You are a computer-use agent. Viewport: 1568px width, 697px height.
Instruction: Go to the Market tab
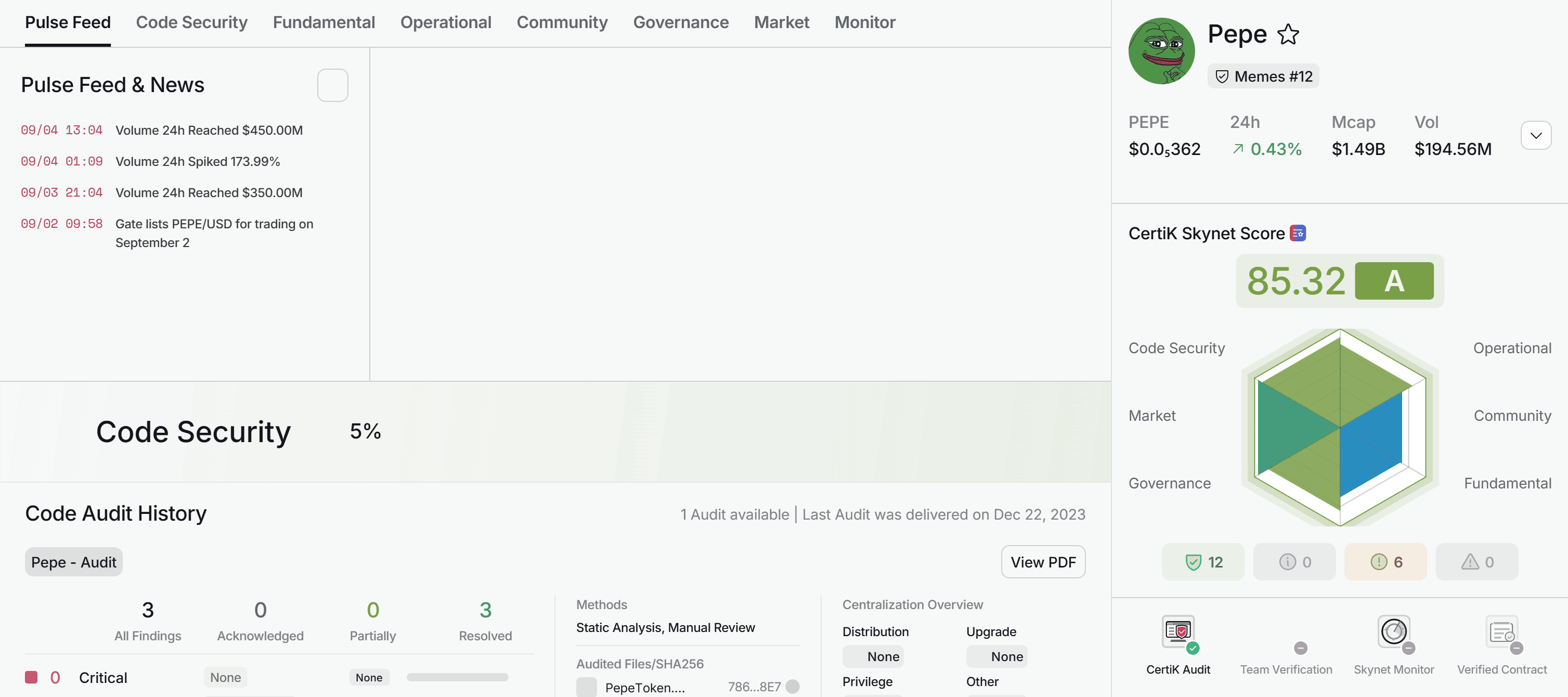click(x=782, y=22)
